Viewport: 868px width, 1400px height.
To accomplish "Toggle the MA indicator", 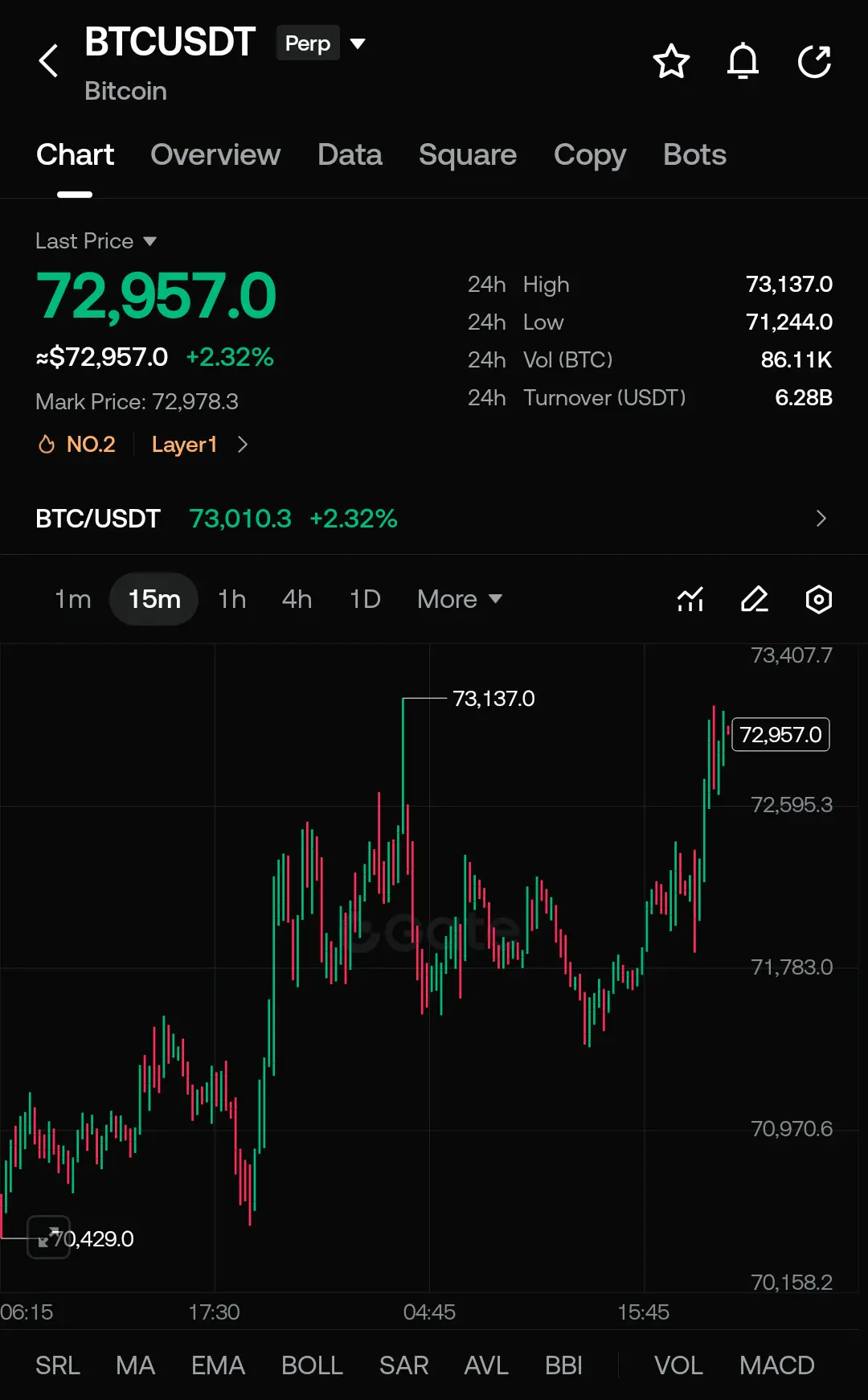I will coord(135,1365).
